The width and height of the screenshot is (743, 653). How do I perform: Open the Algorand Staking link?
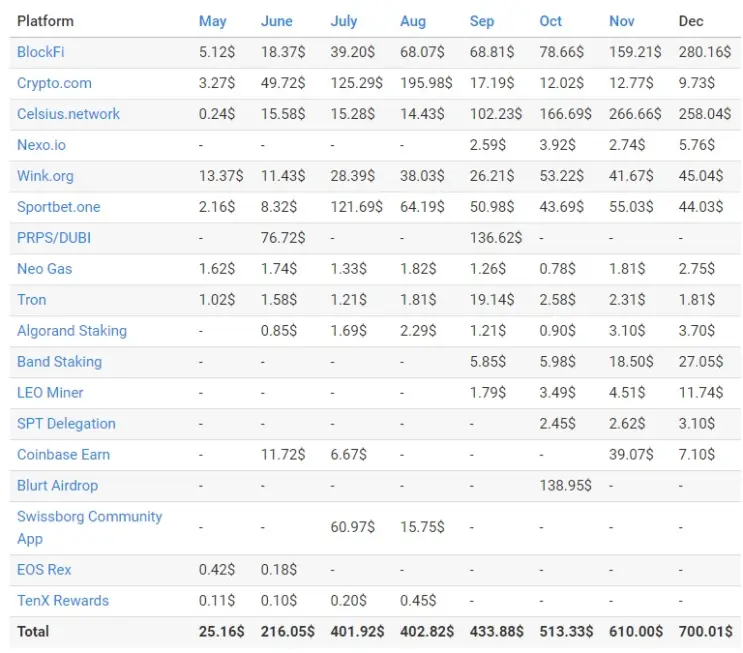72,331
